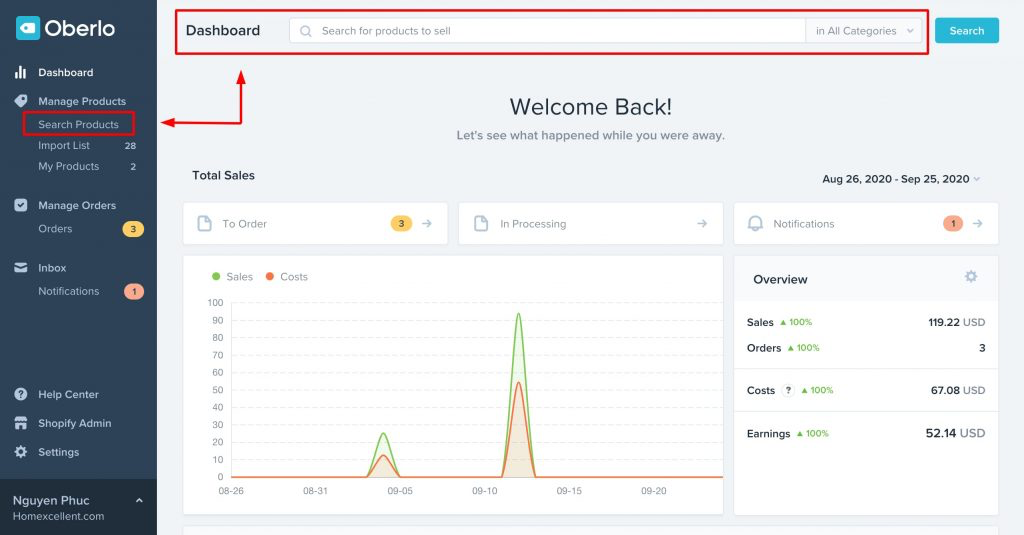Open the All Categories dropdown
The width and height of the screenshot is (1024, 535).
click(x=864, y=31)
